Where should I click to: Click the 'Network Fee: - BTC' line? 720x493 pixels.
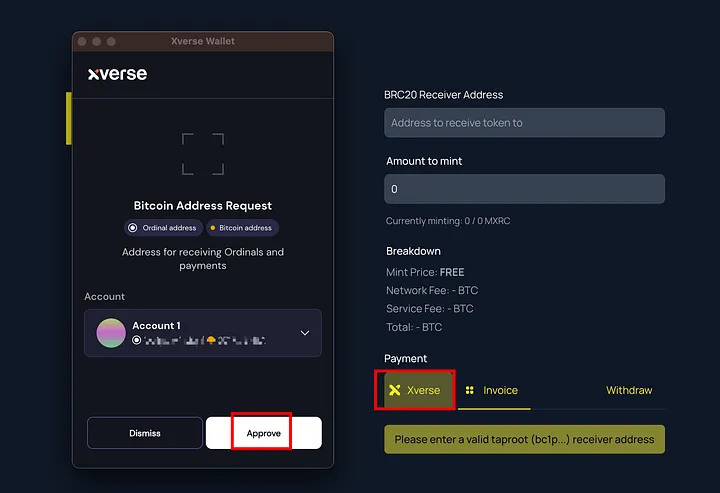pyautogui.click(x=432, y=291)
